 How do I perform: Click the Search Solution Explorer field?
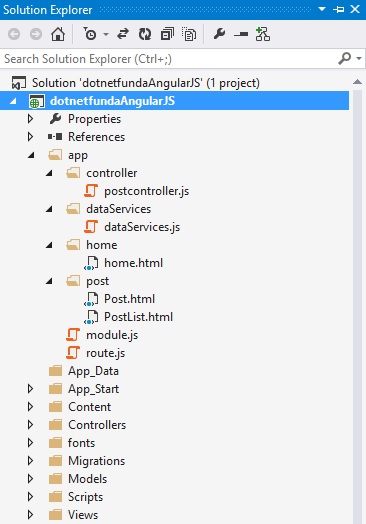[169, 59]
